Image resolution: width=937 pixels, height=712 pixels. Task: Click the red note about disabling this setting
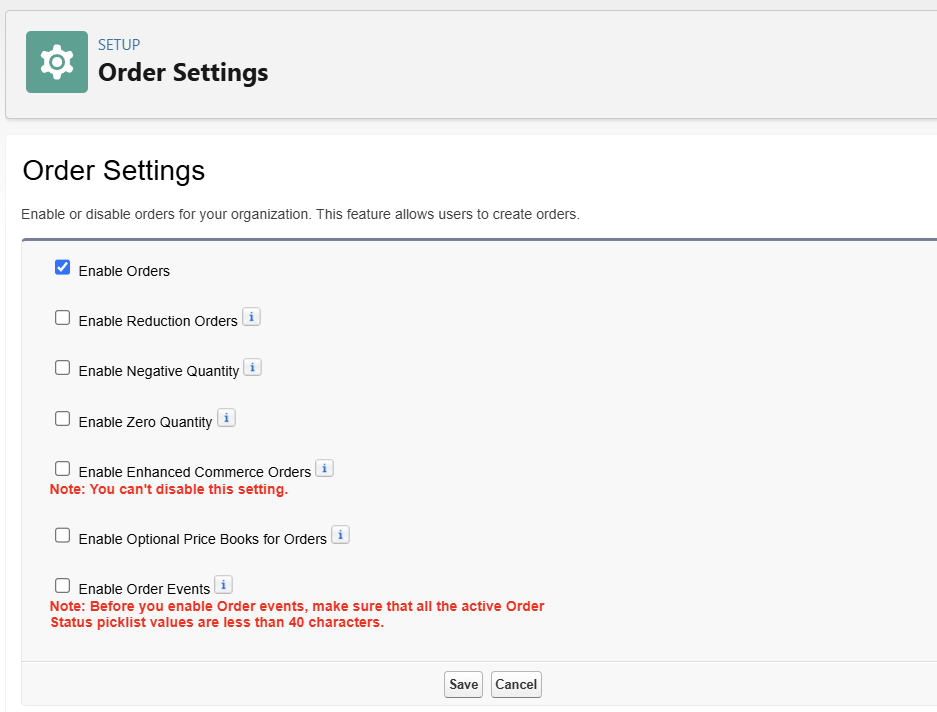169,490
